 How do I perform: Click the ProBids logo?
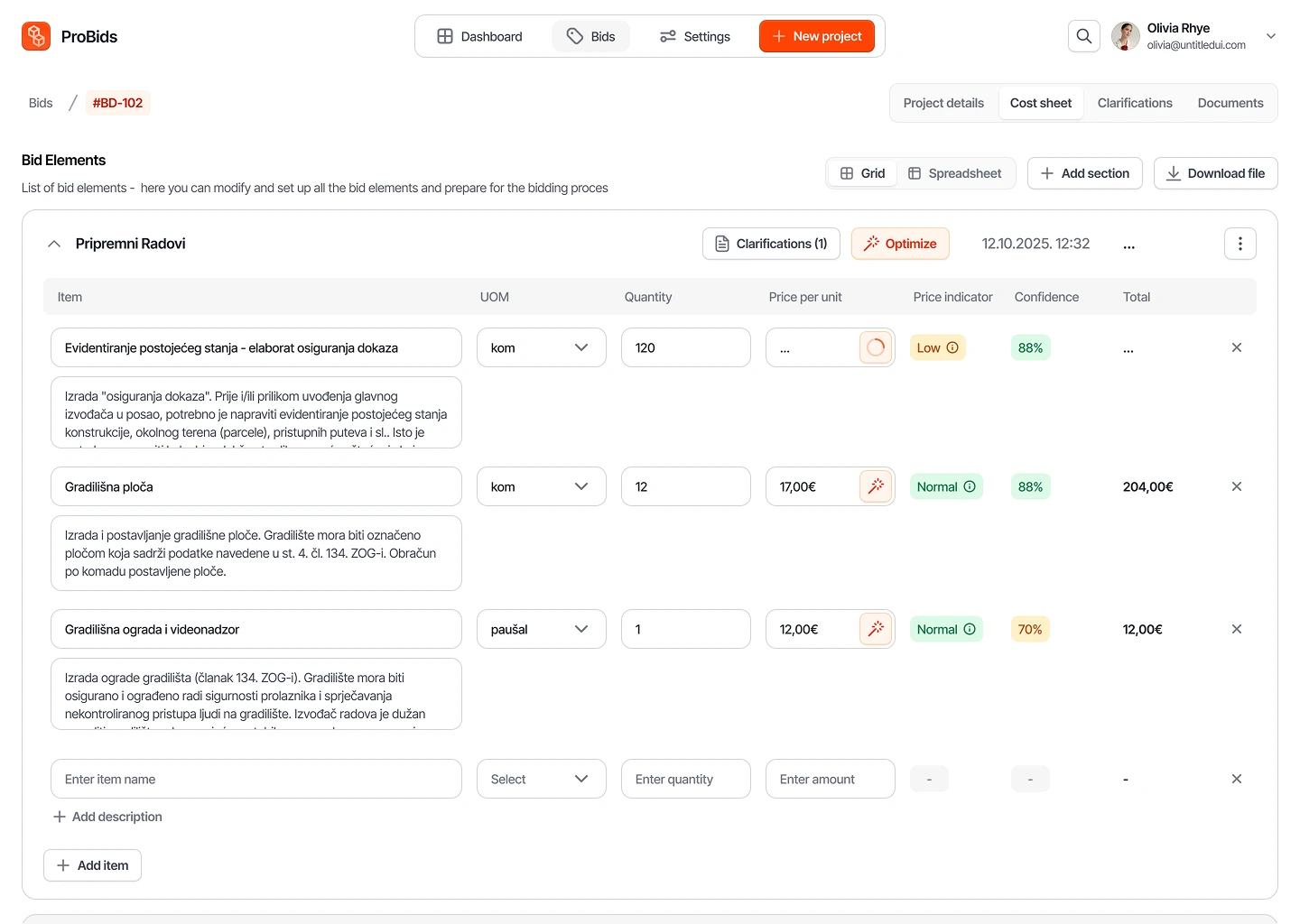tap(70, 36)
